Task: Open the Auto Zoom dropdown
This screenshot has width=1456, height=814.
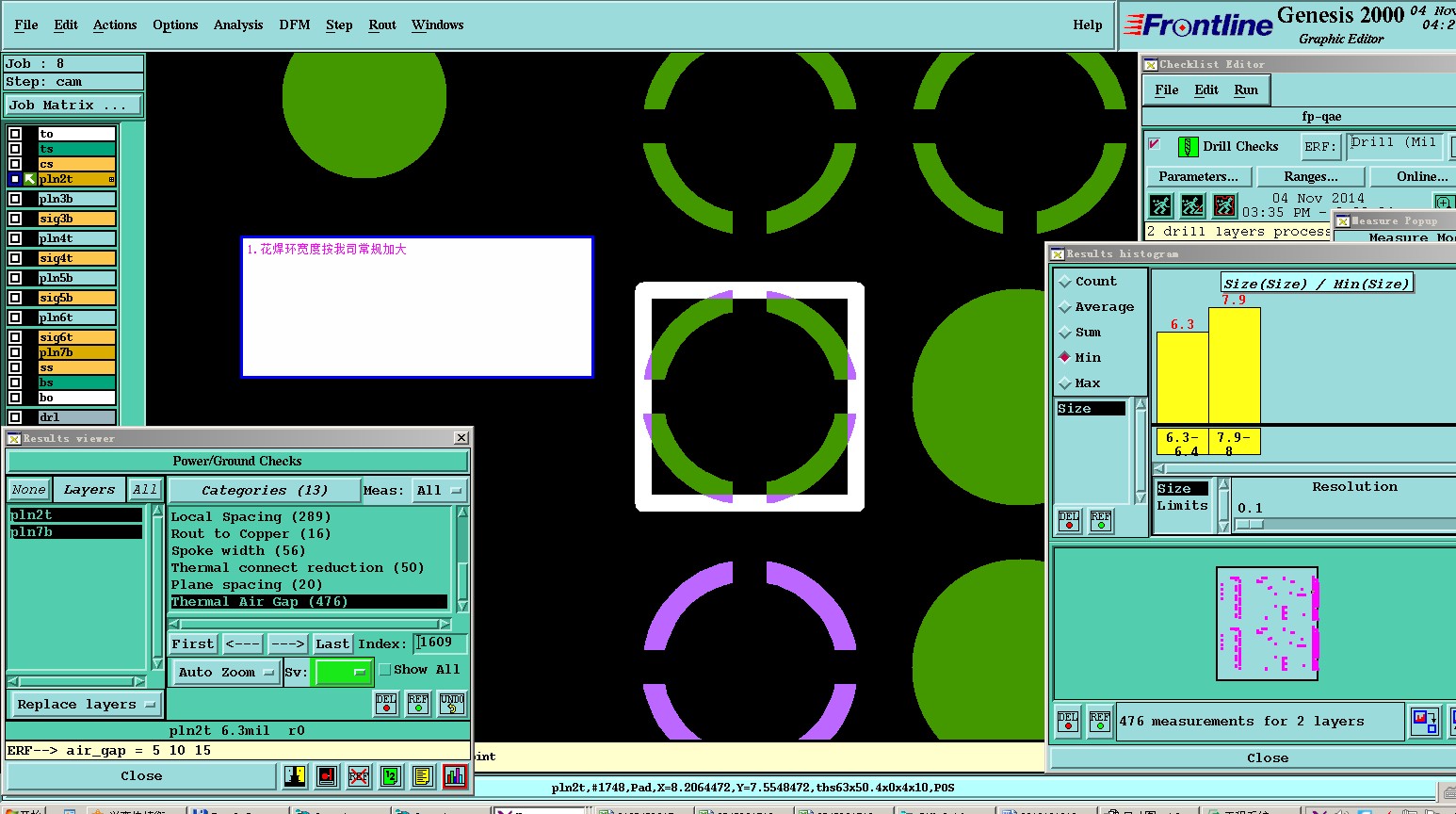Action: point(226,673)
